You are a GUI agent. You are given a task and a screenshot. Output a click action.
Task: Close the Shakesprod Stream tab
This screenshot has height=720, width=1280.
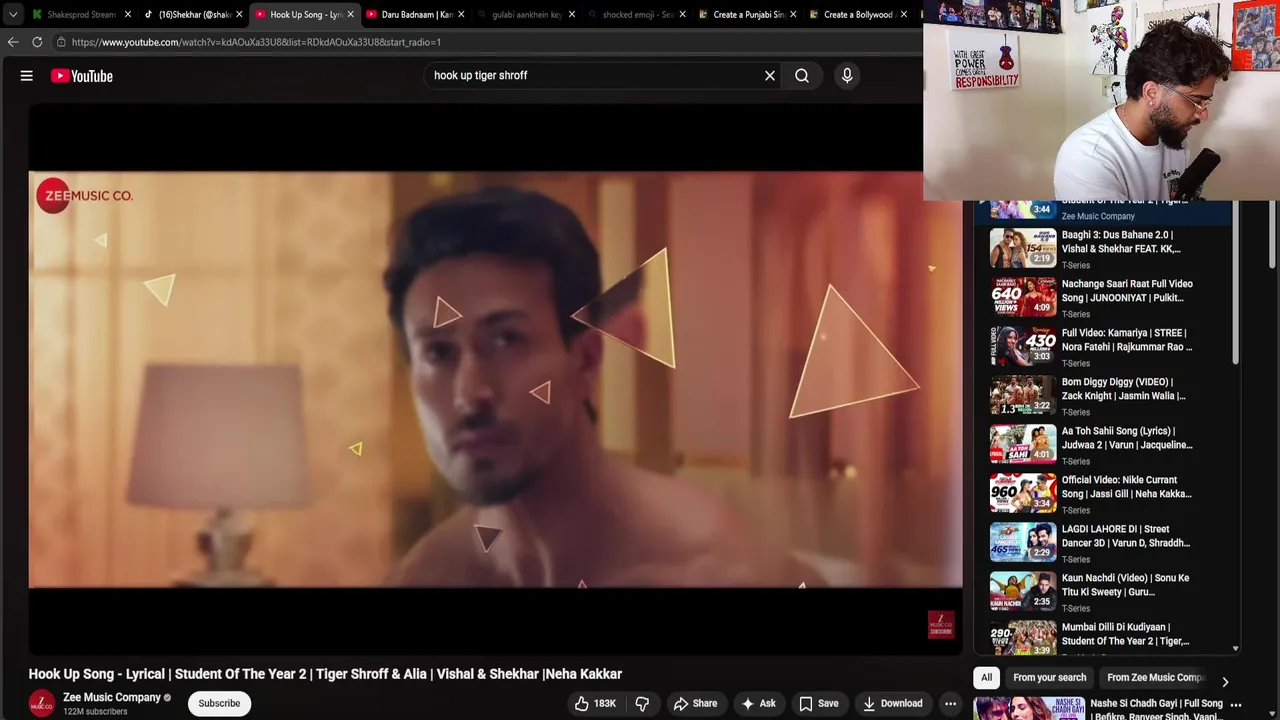tap(128, 15)
